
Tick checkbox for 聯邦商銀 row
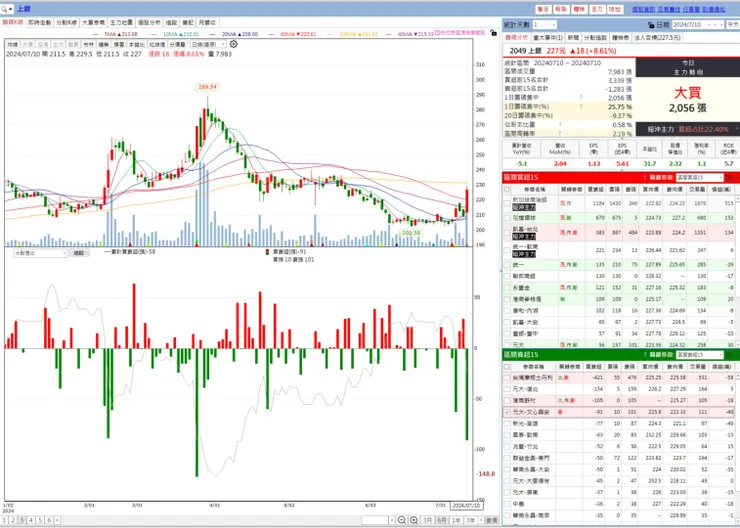tap(507, 276)
